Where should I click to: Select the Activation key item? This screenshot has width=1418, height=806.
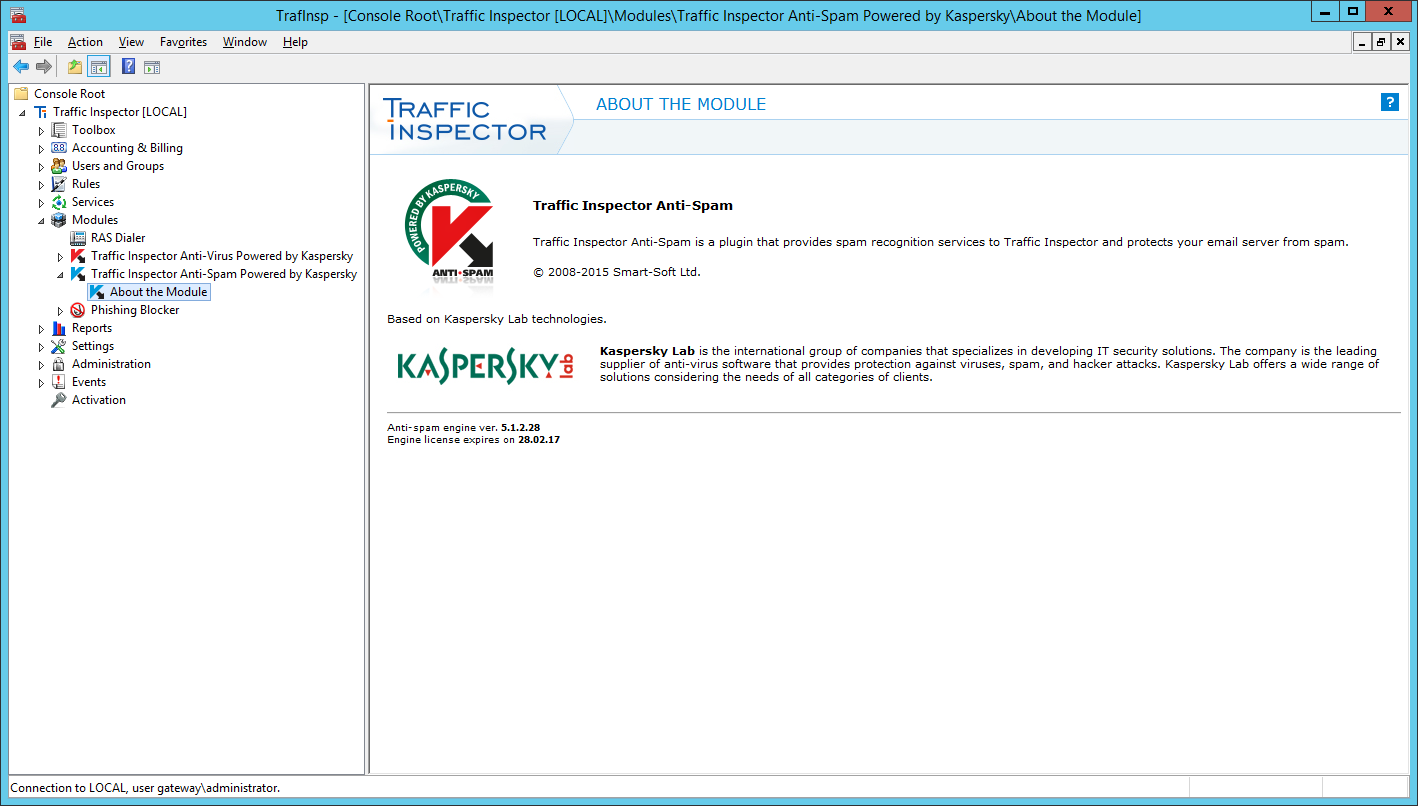click(98, 400)
